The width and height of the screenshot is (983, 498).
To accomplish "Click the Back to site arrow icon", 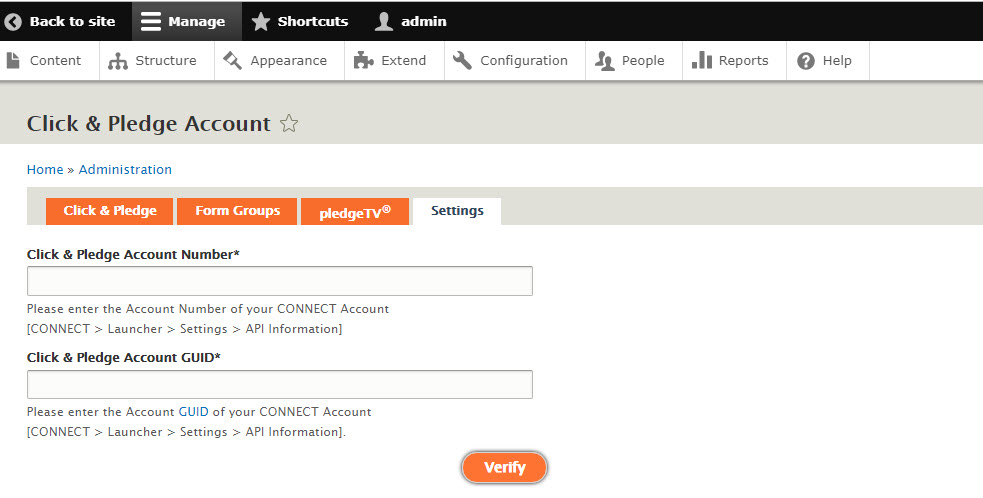I will [x=13, y=21].
